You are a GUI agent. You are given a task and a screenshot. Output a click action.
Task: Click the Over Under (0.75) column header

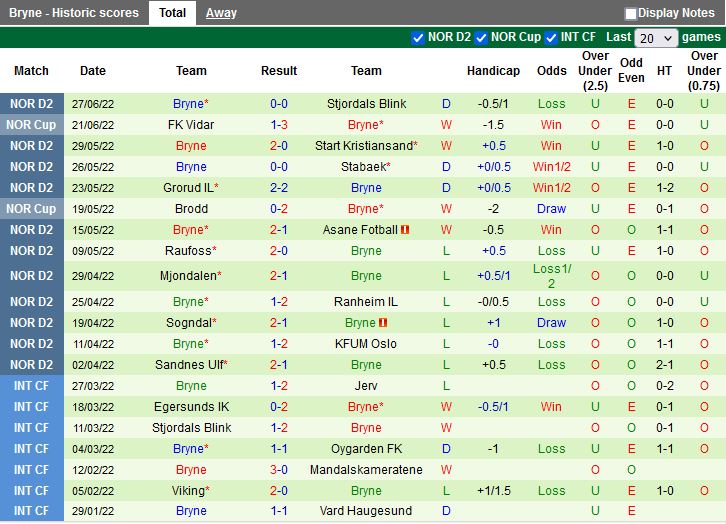[x=704, y=71]
